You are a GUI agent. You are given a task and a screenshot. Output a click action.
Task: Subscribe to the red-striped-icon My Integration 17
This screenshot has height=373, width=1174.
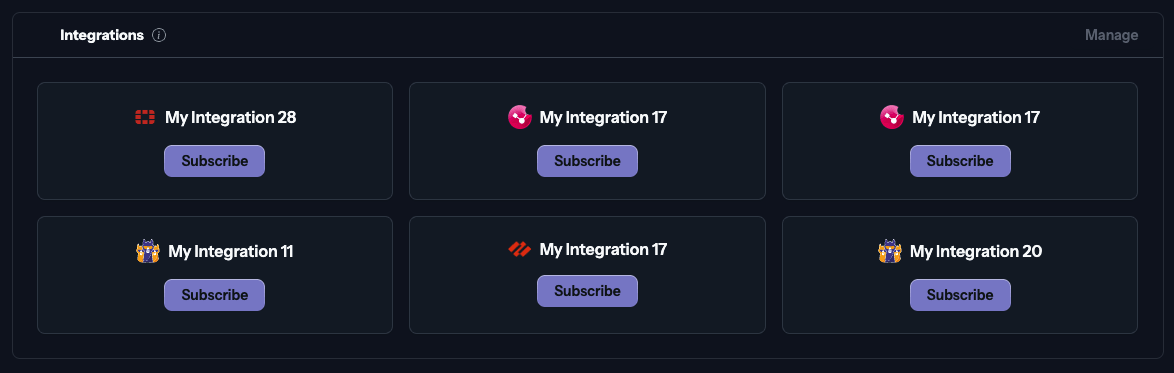tap(588, 291)
